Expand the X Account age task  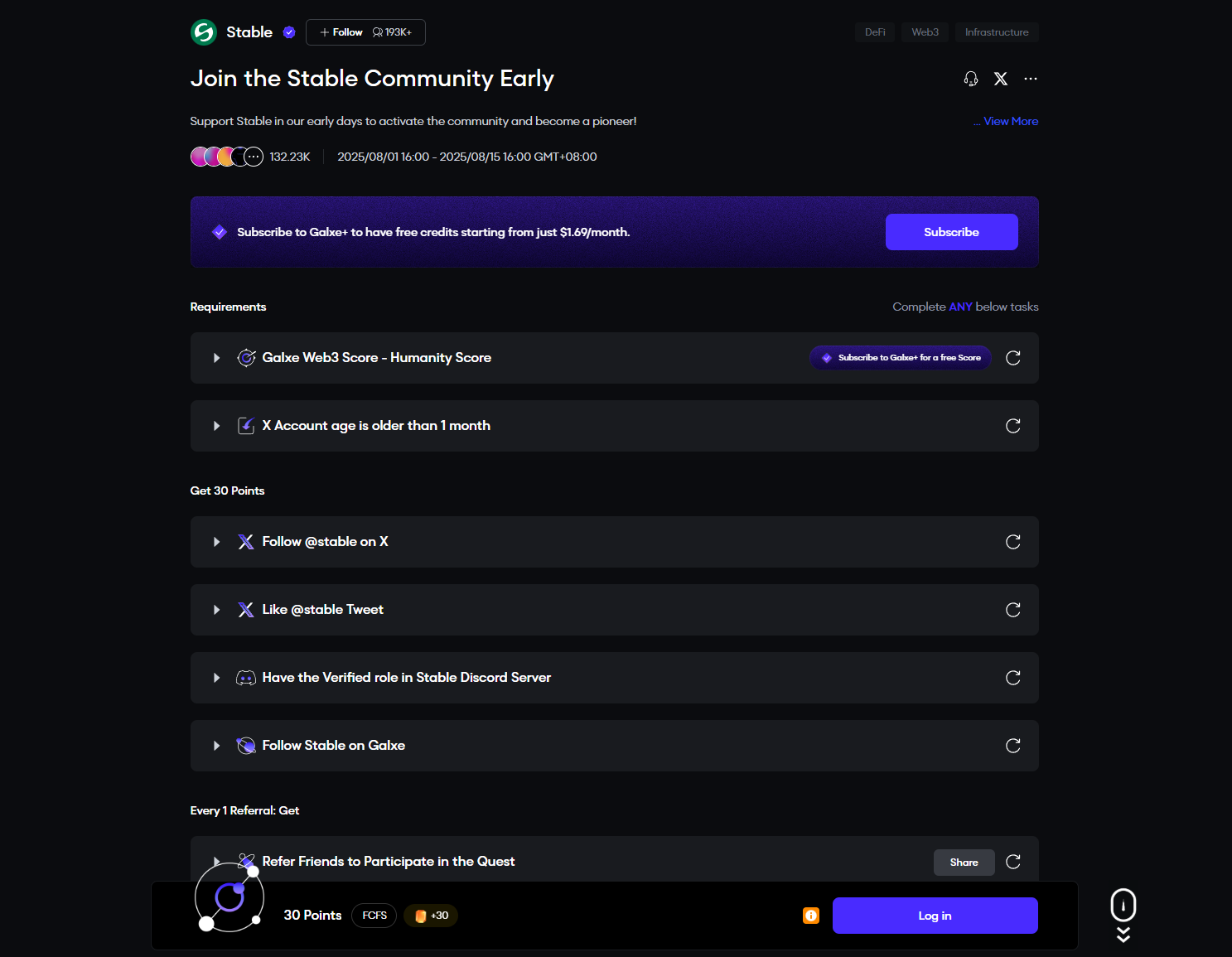coord(216,425)
